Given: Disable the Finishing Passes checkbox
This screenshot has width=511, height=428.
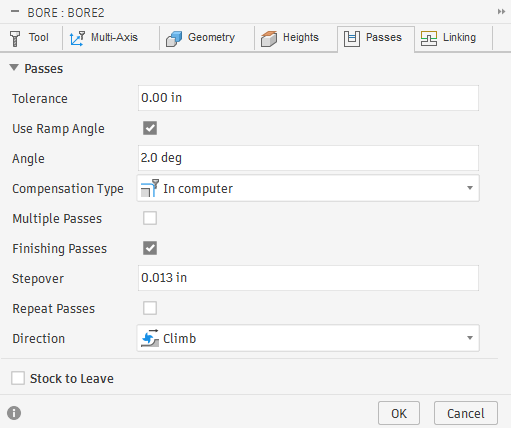Looking at the screenshot, I should tap(150, 248).
